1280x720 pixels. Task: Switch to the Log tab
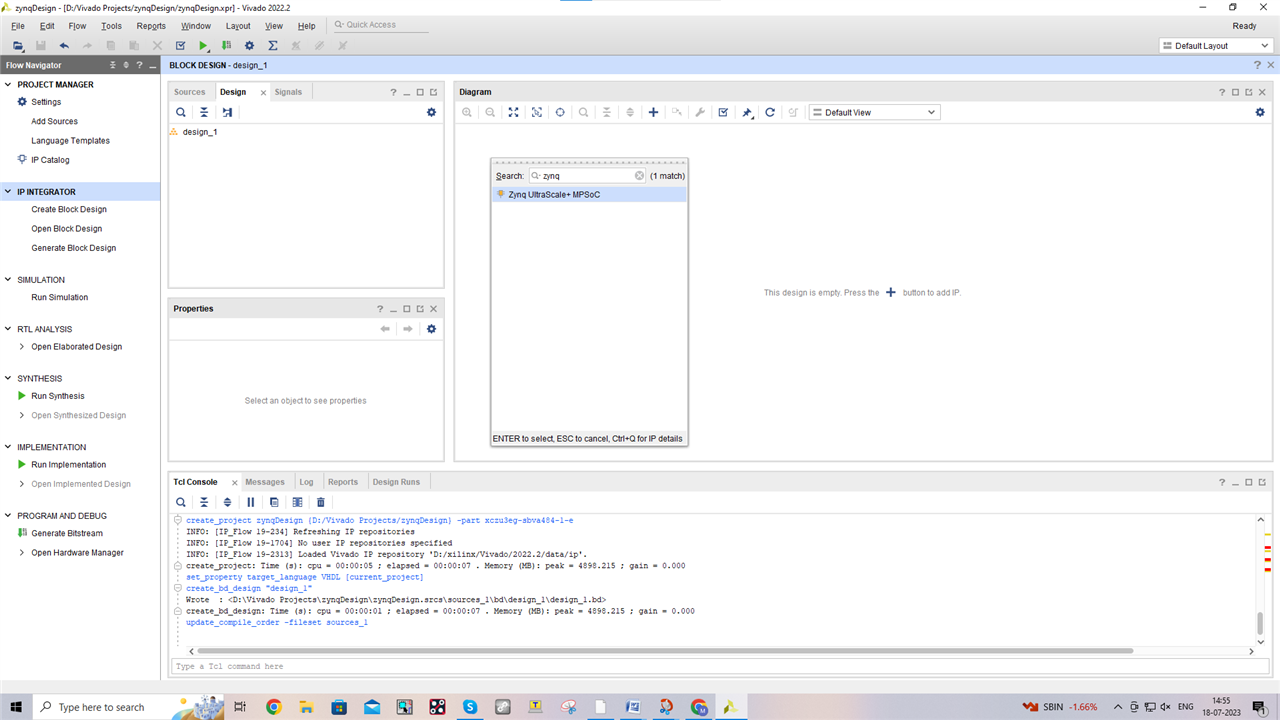click(306, 482)
